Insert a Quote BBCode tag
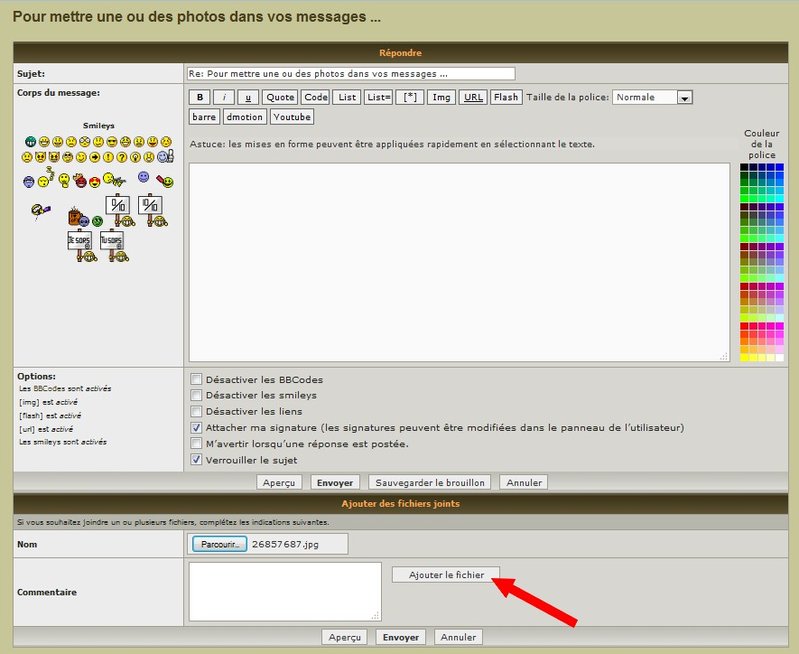Screen dimensions: 799x654 (280, 97)
